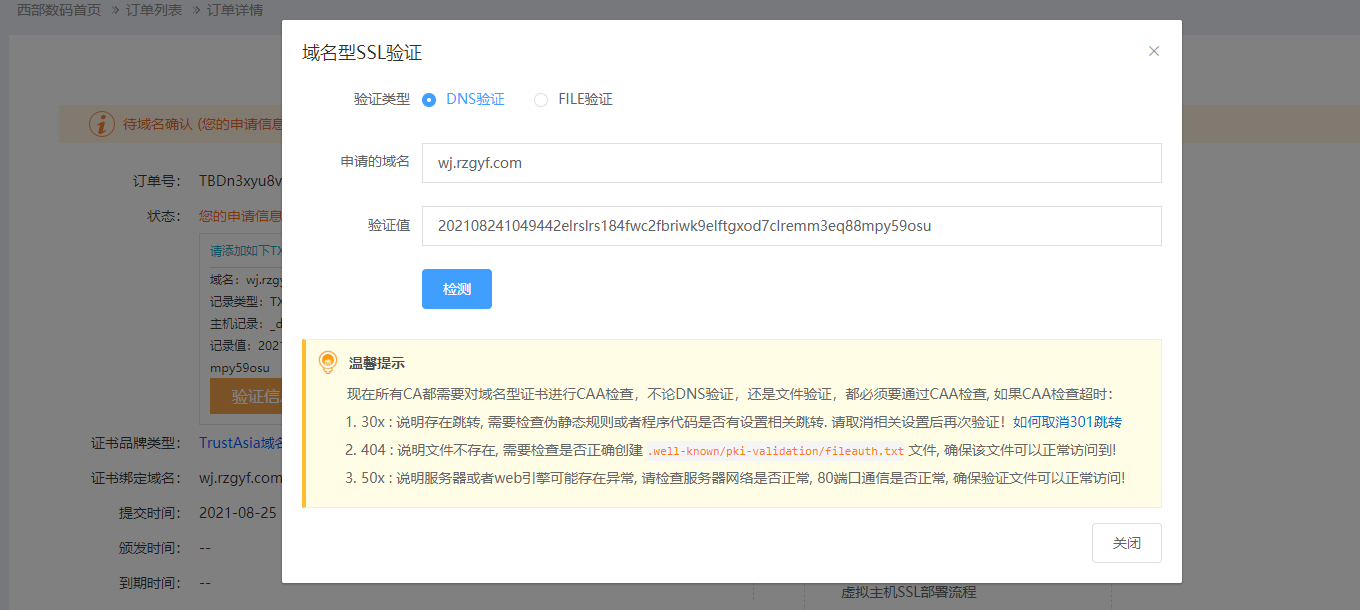Image resolution: width=1360 pixels, height=610 pixels.
Task: Click the orange 验证信息 button behind dialog
Action: 246,396
